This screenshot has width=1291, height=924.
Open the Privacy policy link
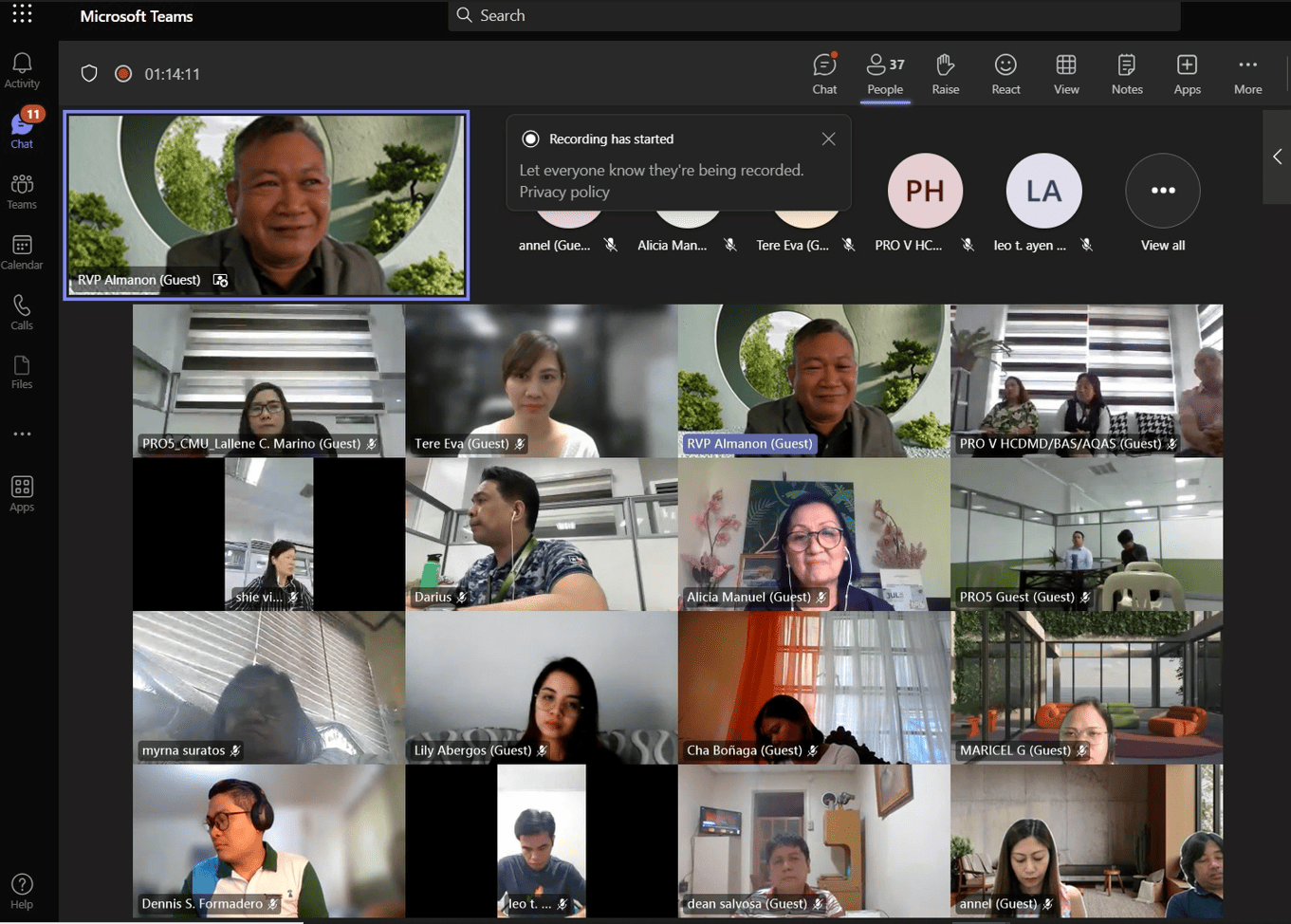coord(564,193)
